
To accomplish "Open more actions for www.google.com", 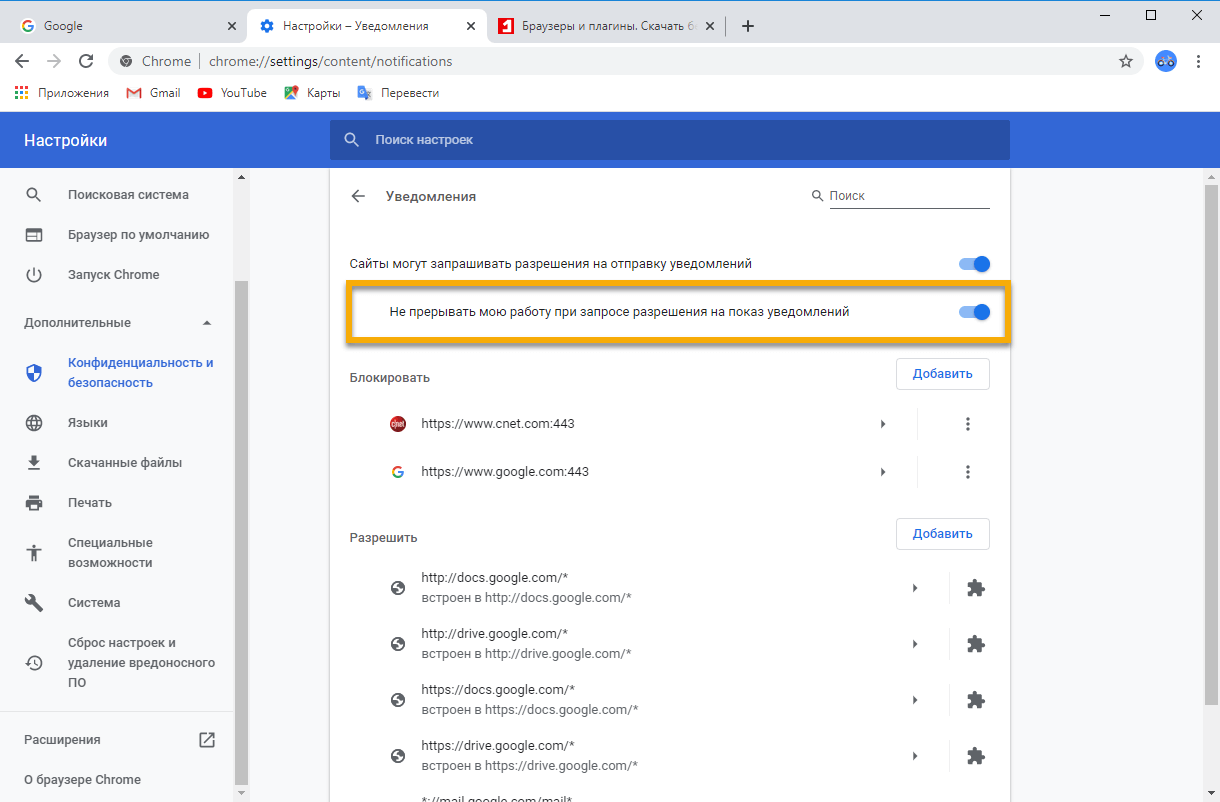I will pos(967,472).
